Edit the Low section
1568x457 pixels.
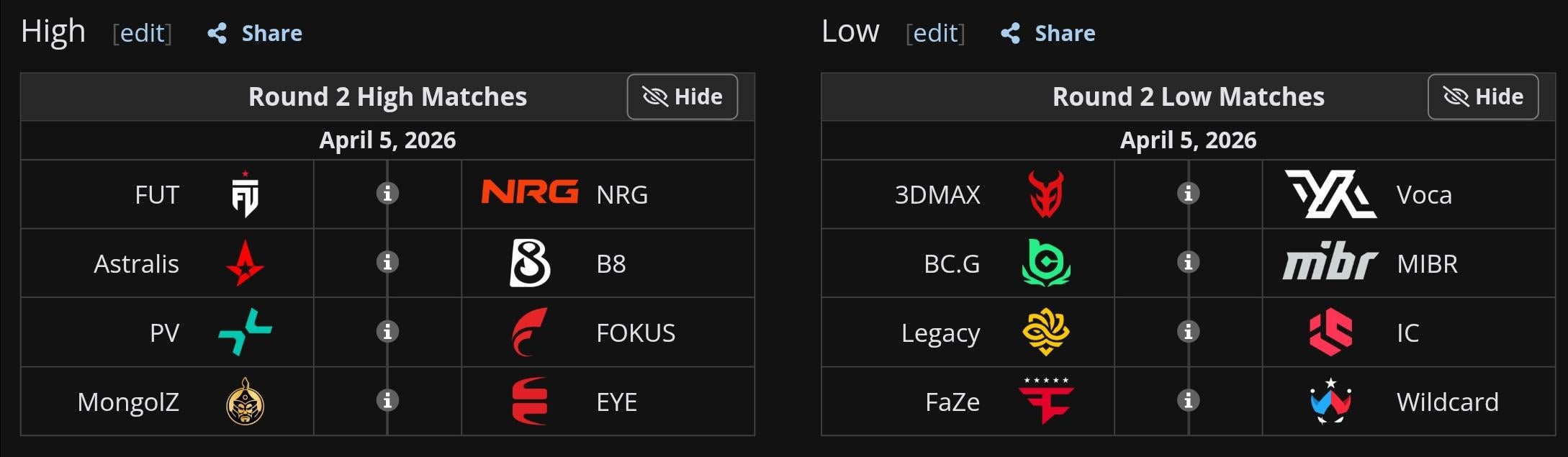click(935, 33)
